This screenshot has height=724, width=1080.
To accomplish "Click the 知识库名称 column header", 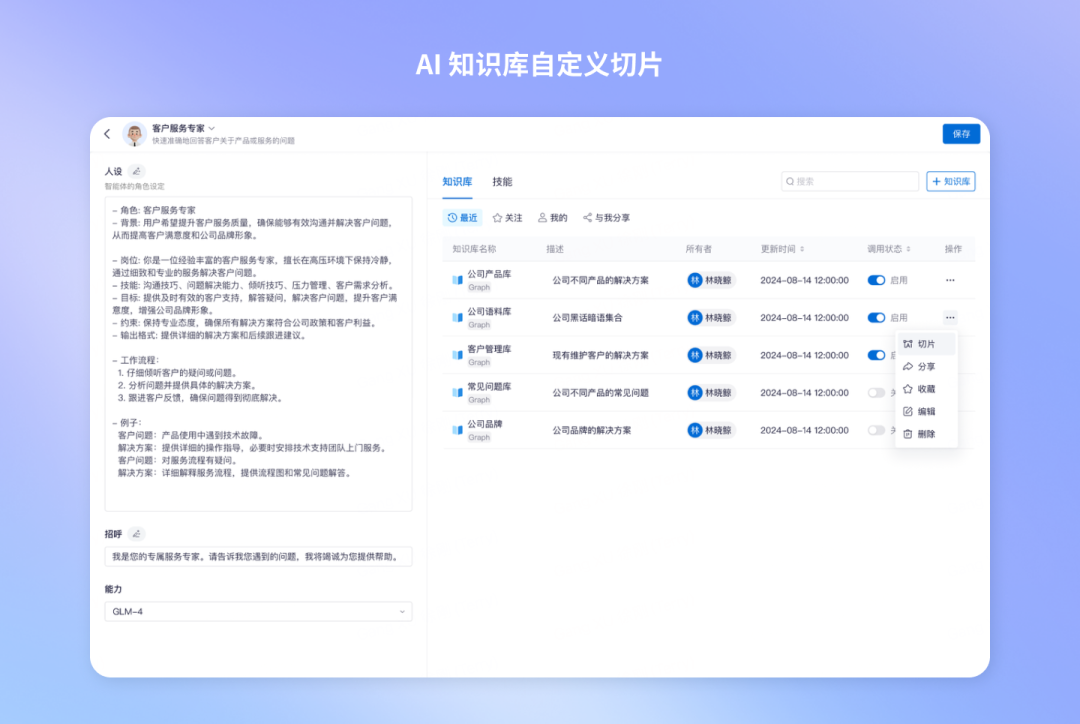I will (x=474, y=249).
